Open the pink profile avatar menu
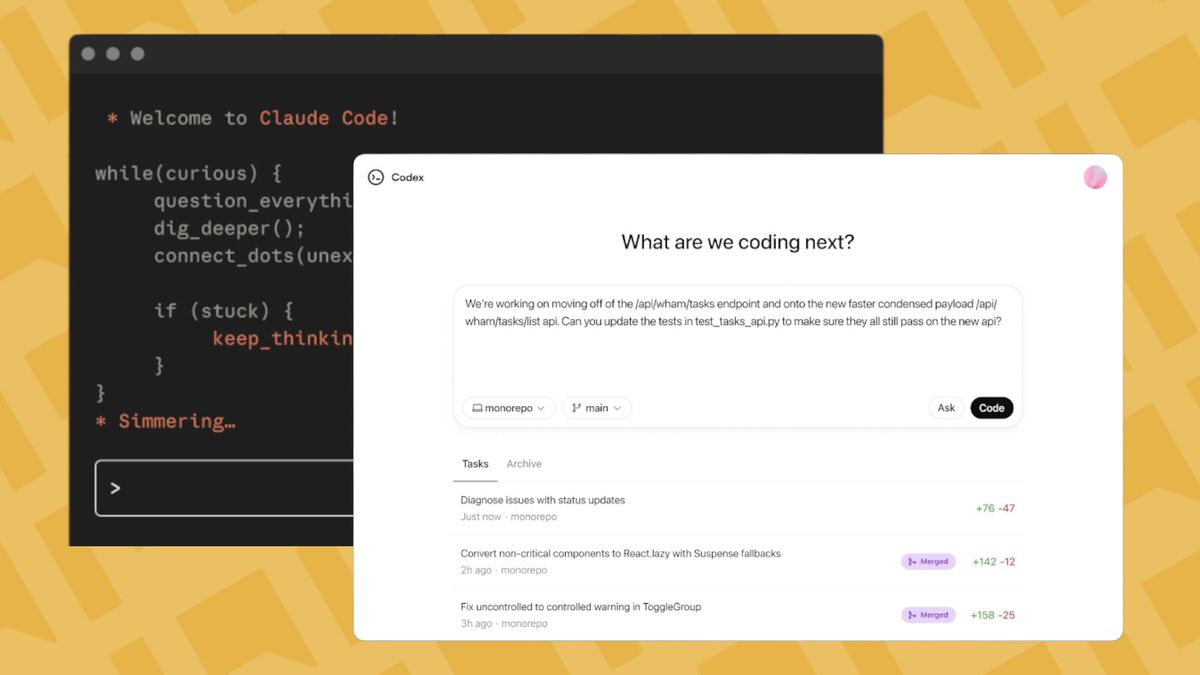 coord(1095,175)
